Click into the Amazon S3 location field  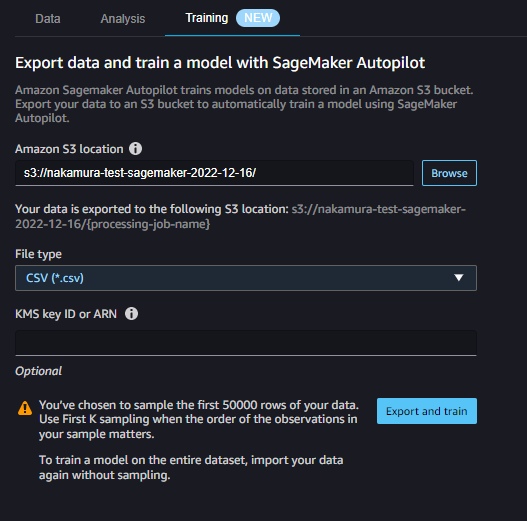[x=214, y=173]
